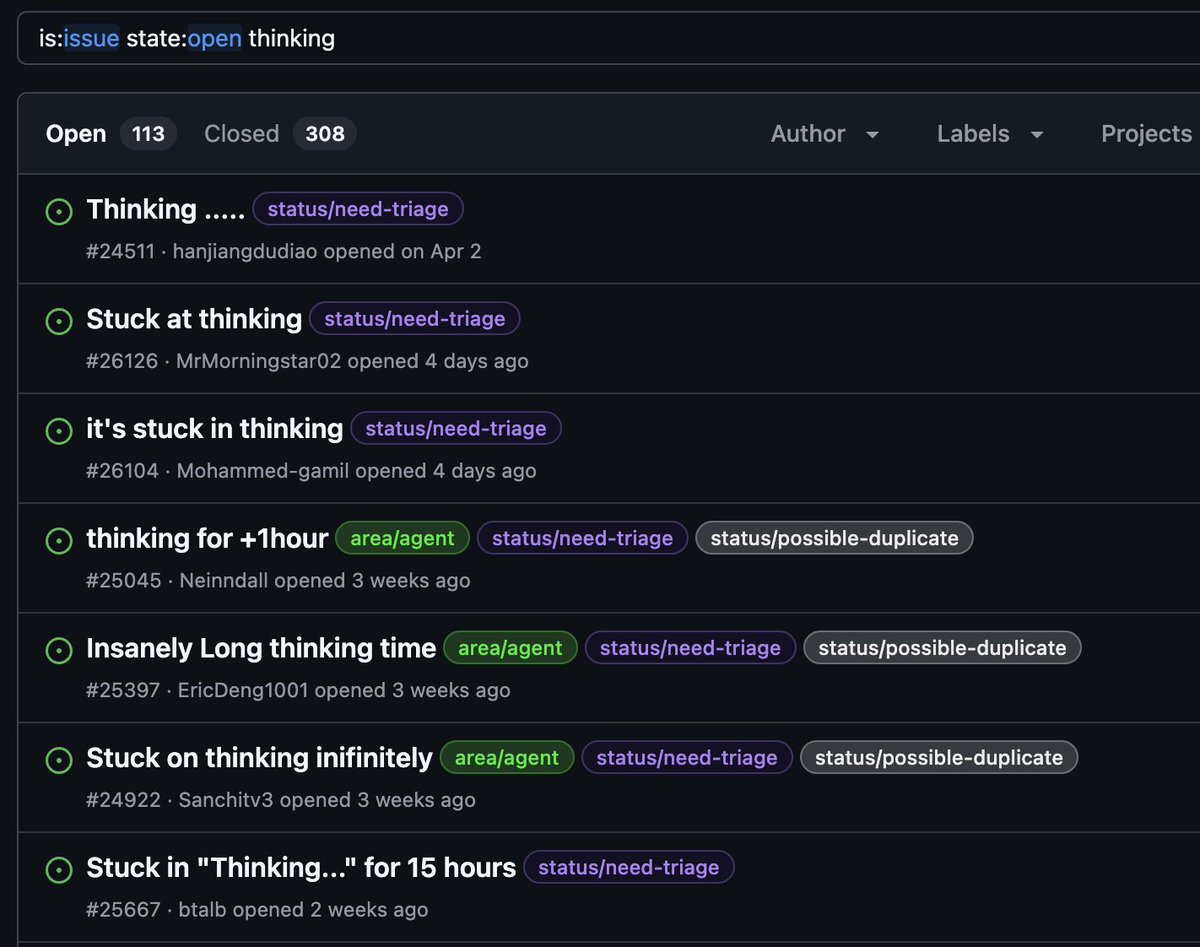
Task: Focus the issue search query field
Action: coord(608,39)
